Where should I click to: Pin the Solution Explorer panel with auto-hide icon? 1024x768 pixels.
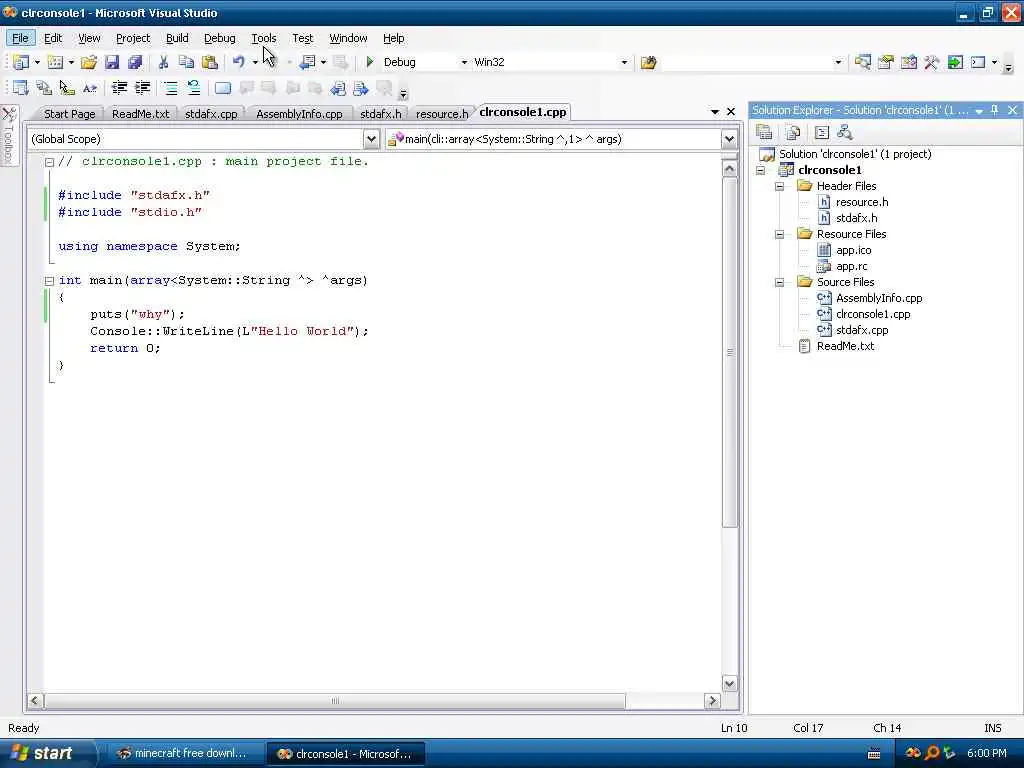[x=995, y=110]
